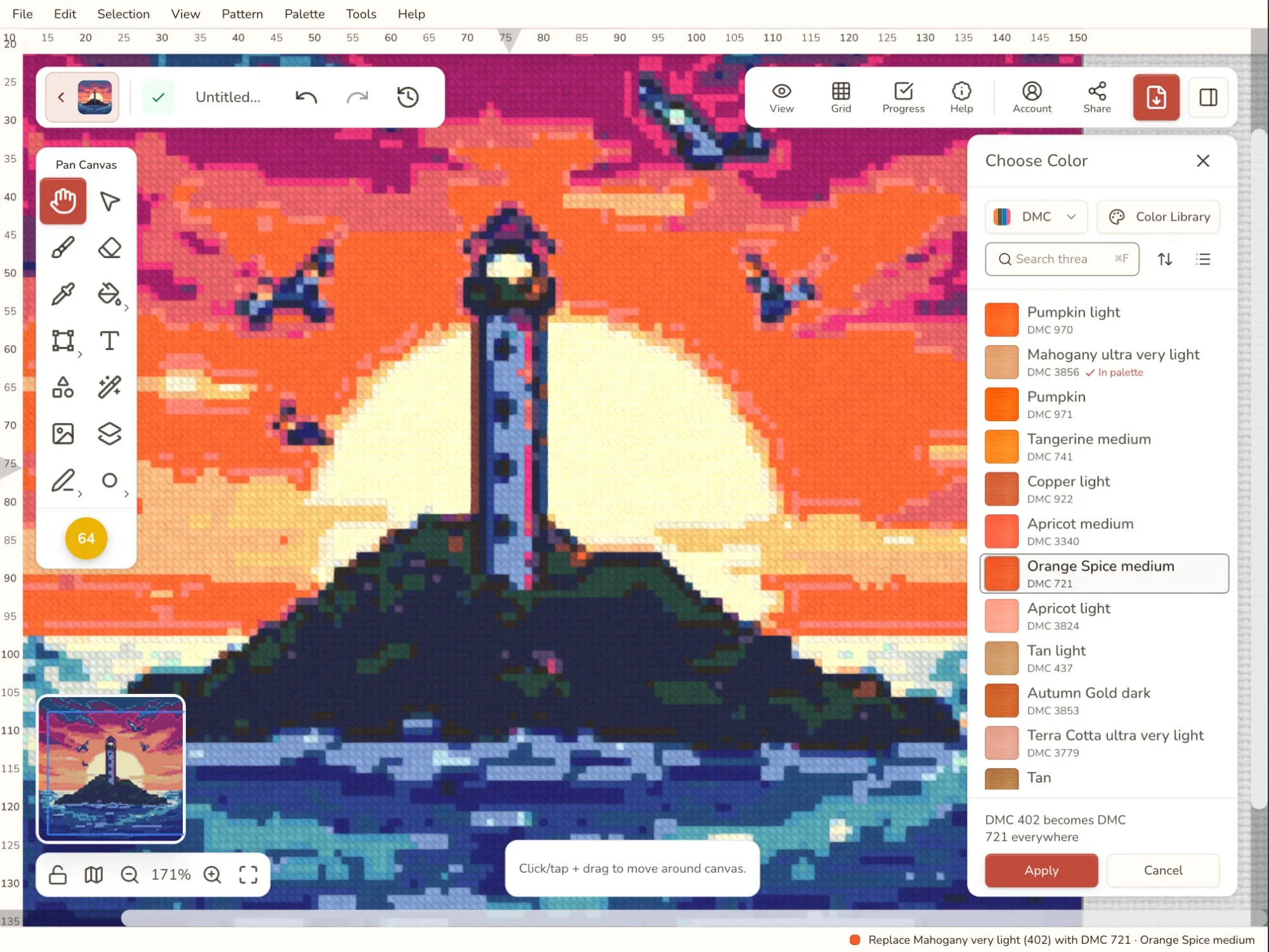
Task: Activate the Text tool
Action: click(x=109, y=341)
